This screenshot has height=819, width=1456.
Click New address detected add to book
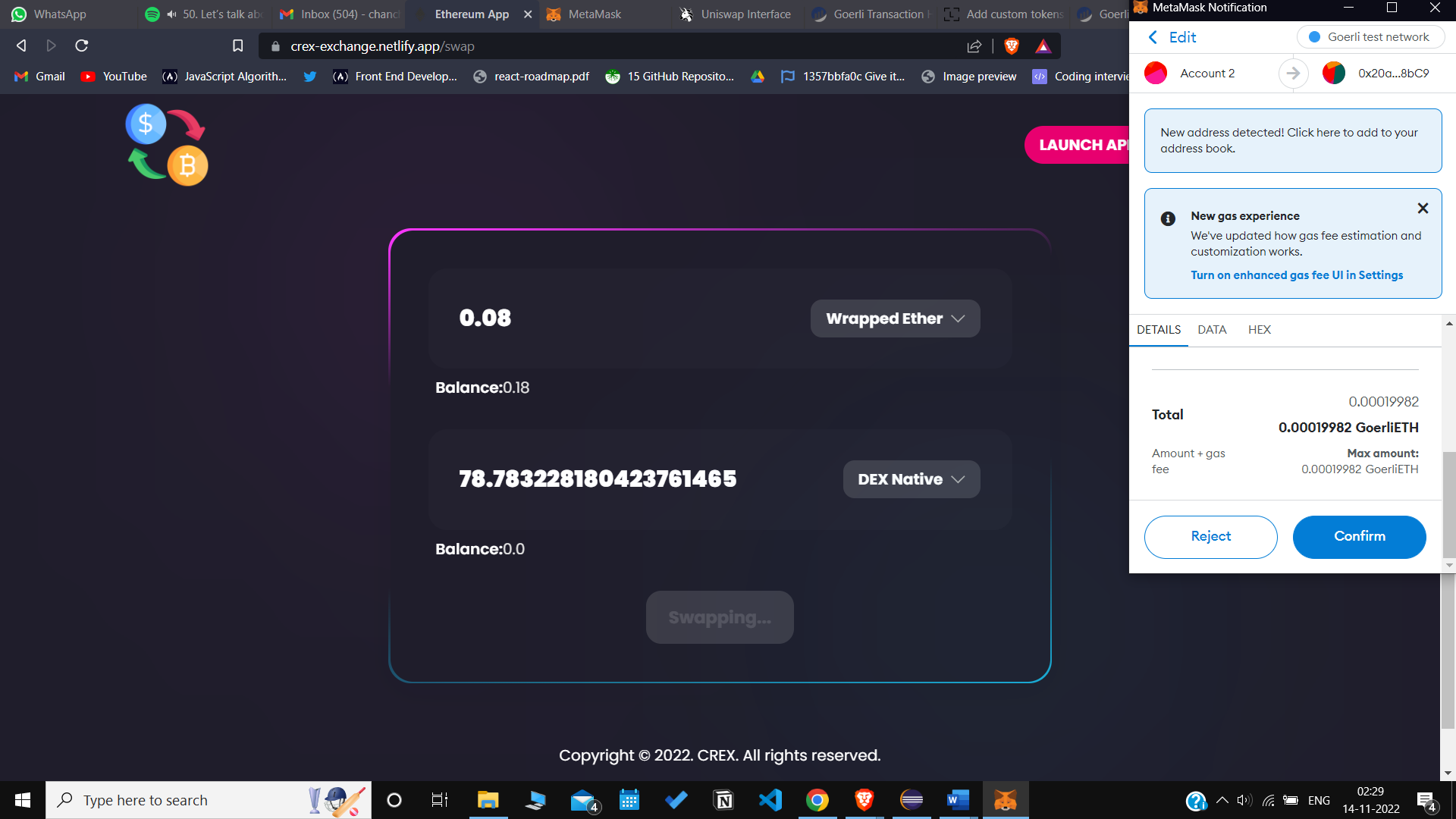[x=1290, y=141]
